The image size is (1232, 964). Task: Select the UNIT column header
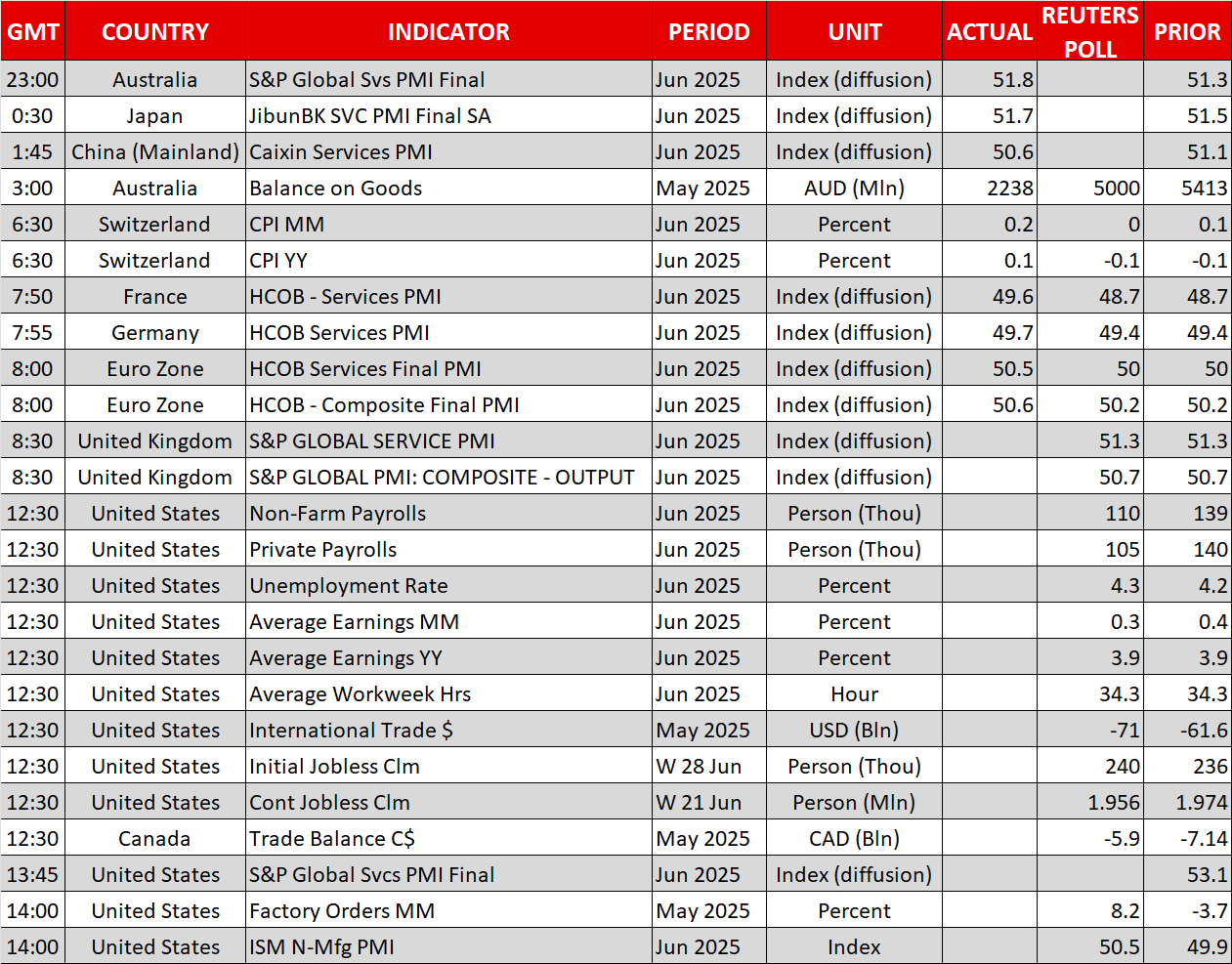pyautogui.click(x=854, y=32)
